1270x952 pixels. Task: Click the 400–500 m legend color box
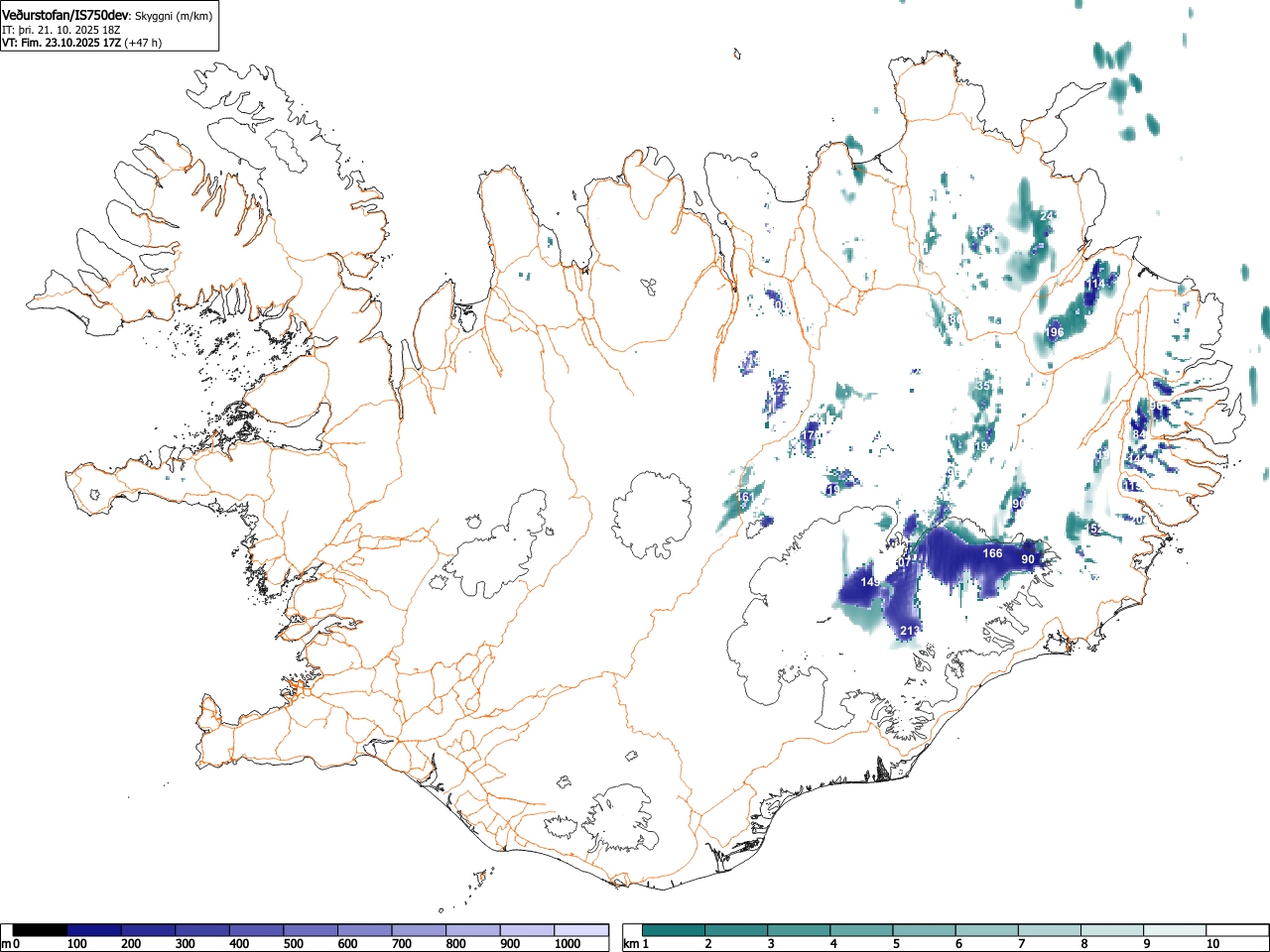click(257, 930)
